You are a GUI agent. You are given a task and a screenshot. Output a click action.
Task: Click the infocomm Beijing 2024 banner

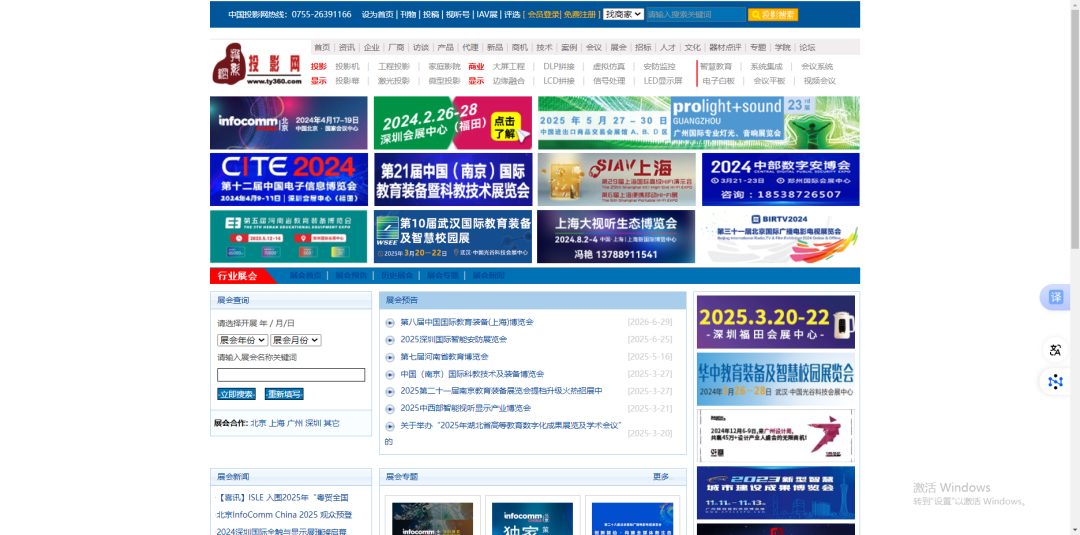pos(289,123)
